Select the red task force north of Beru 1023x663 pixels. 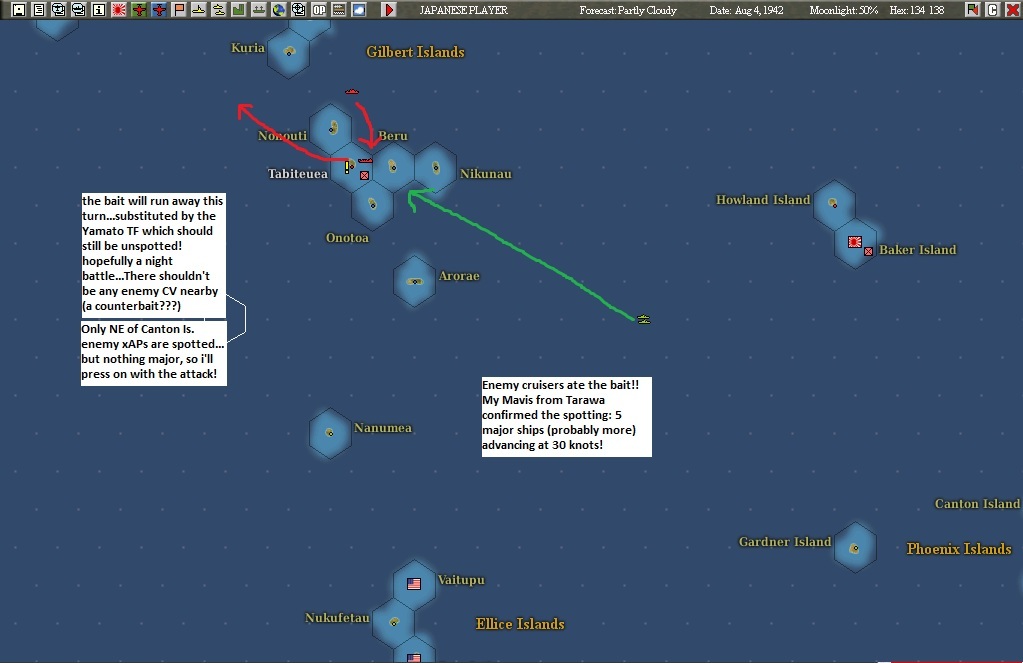(352, 91)
